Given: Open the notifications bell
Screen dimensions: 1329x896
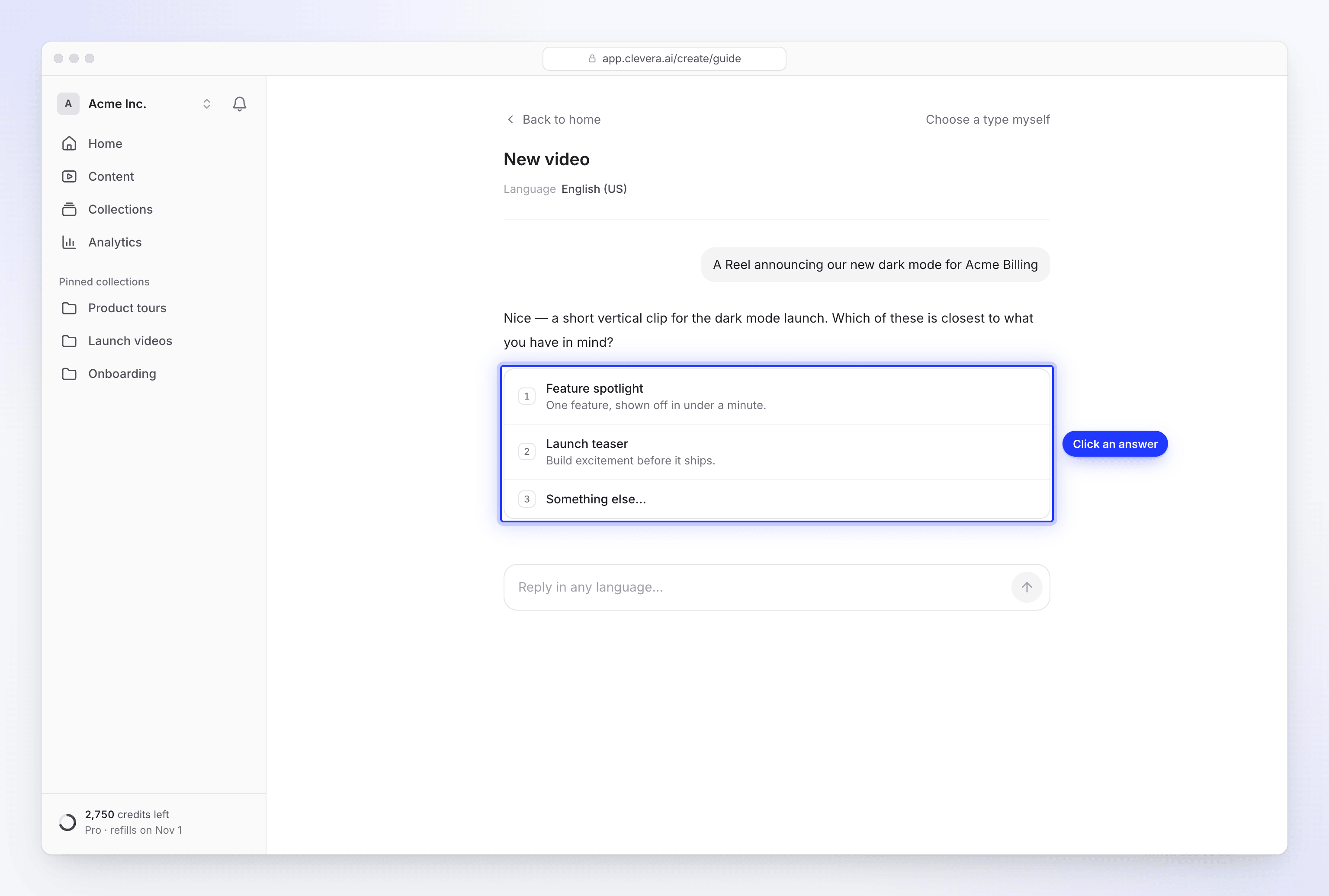Looking at the screenshot, I should pos(240,103).
